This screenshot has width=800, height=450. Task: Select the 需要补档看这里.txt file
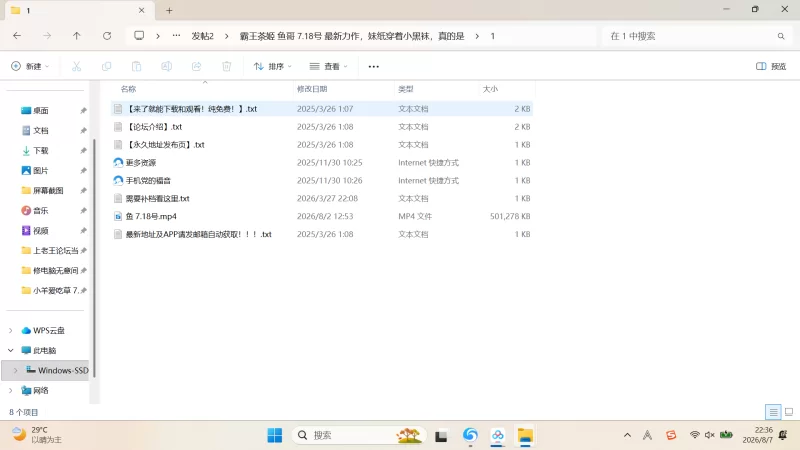click(x=322, y=198)
